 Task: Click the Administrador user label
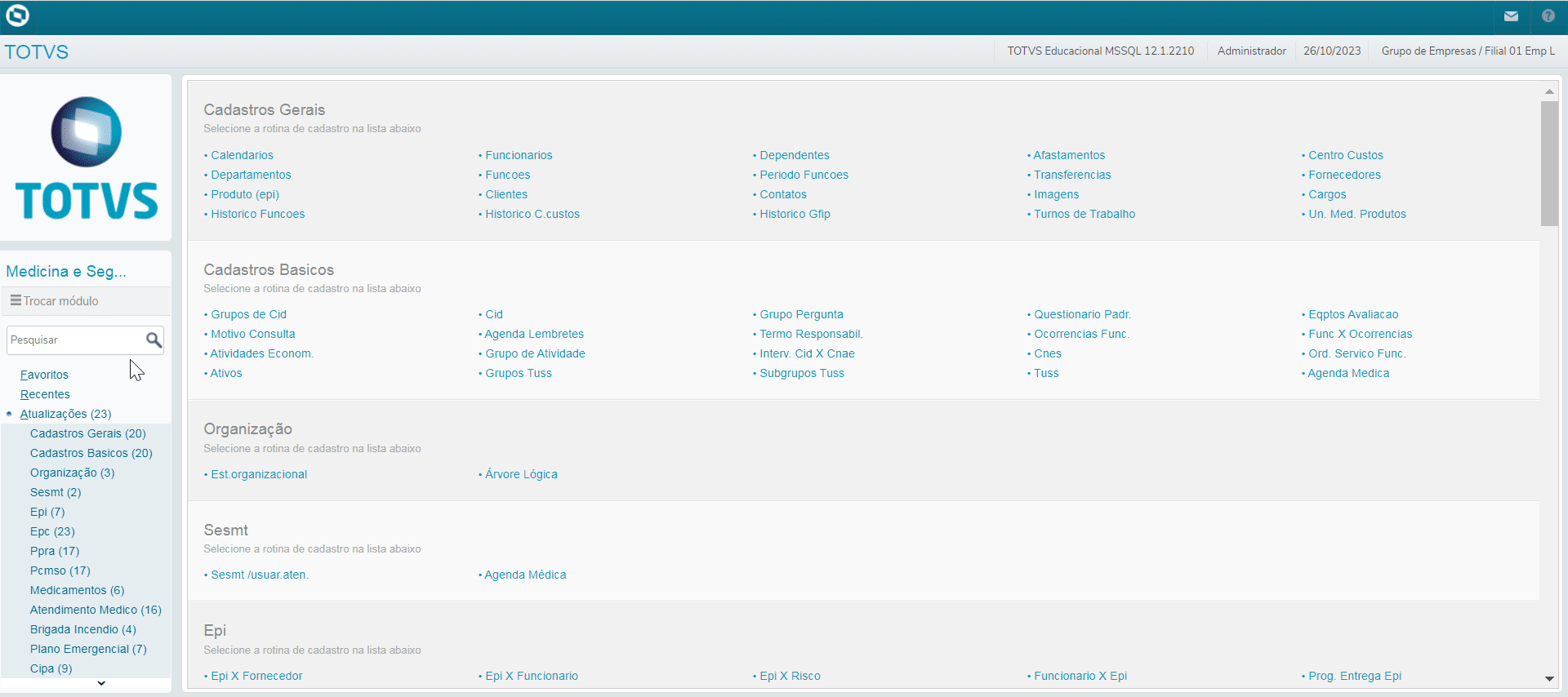click(1251, 51)
